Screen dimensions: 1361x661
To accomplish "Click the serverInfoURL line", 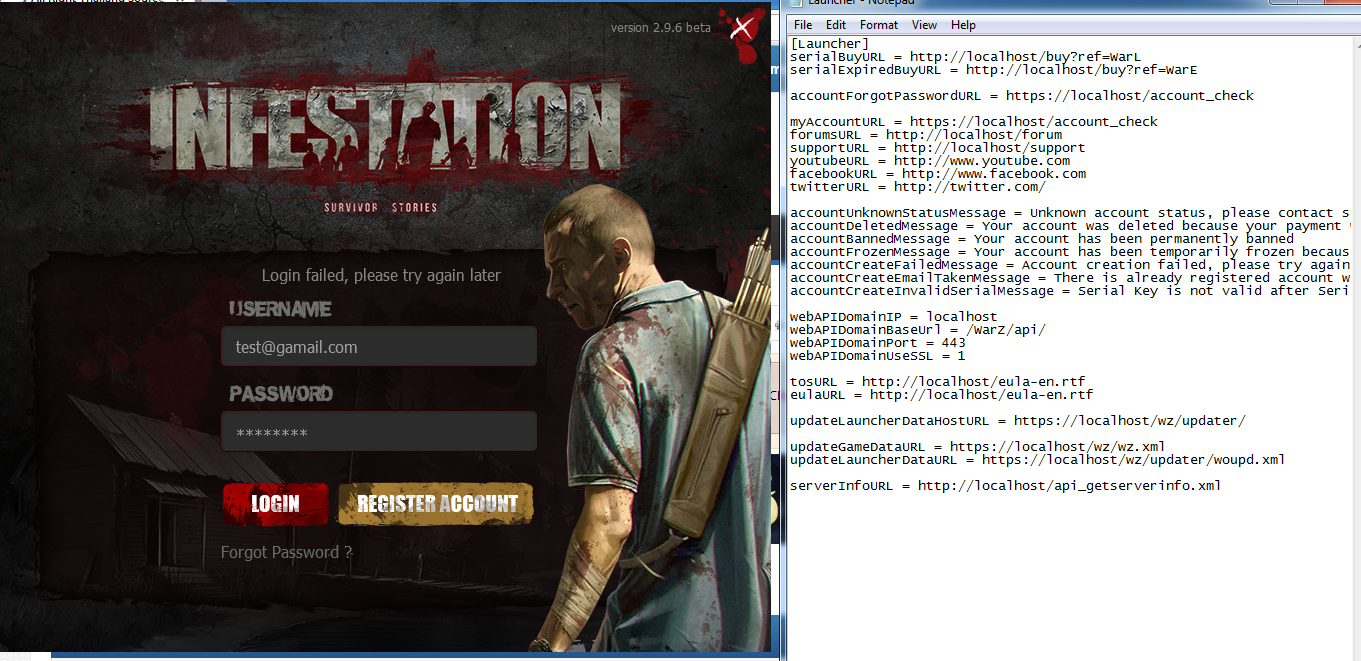I will tap(1005, 486).
